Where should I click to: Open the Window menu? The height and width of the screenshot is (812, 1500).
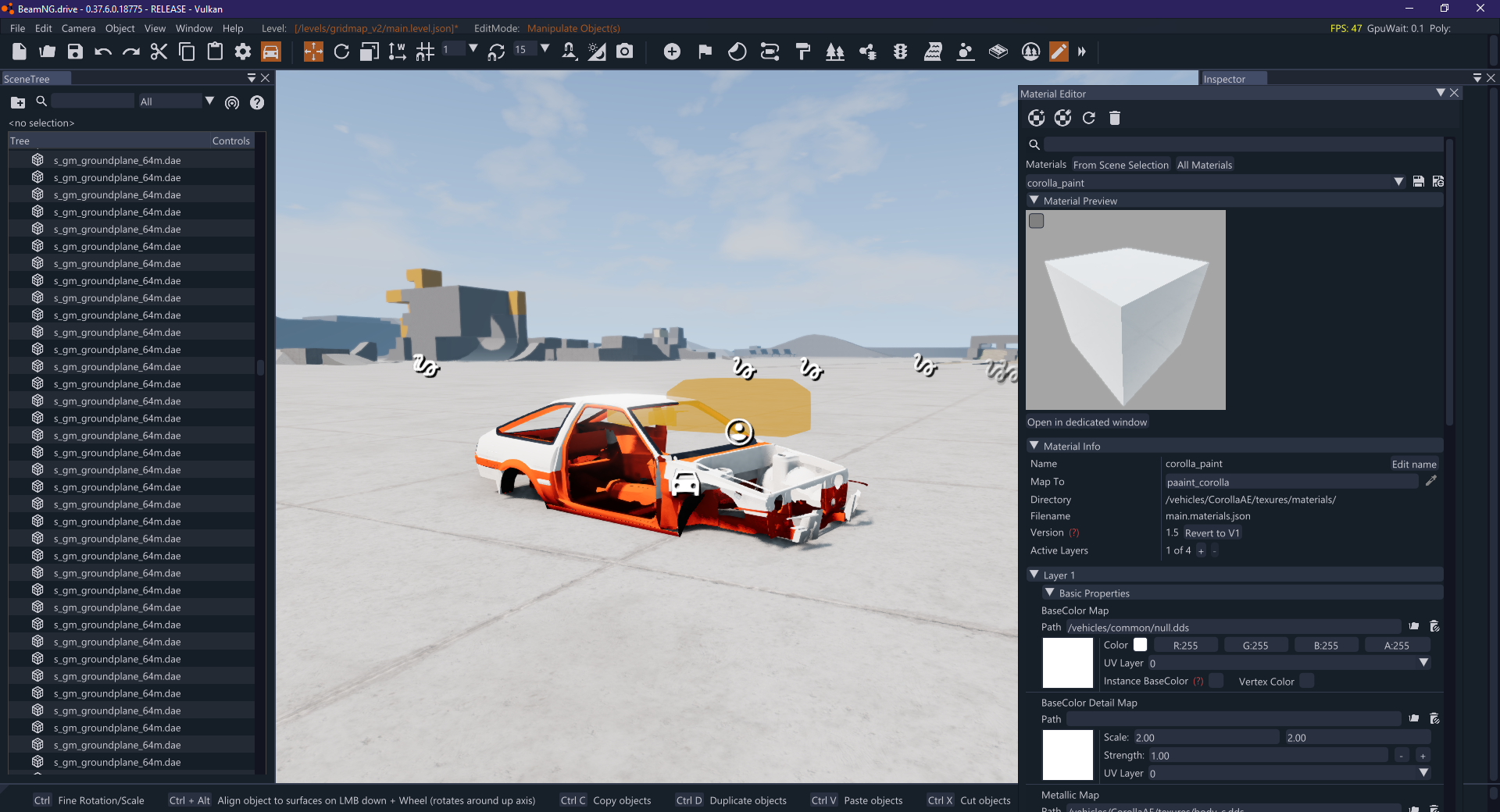194,28
